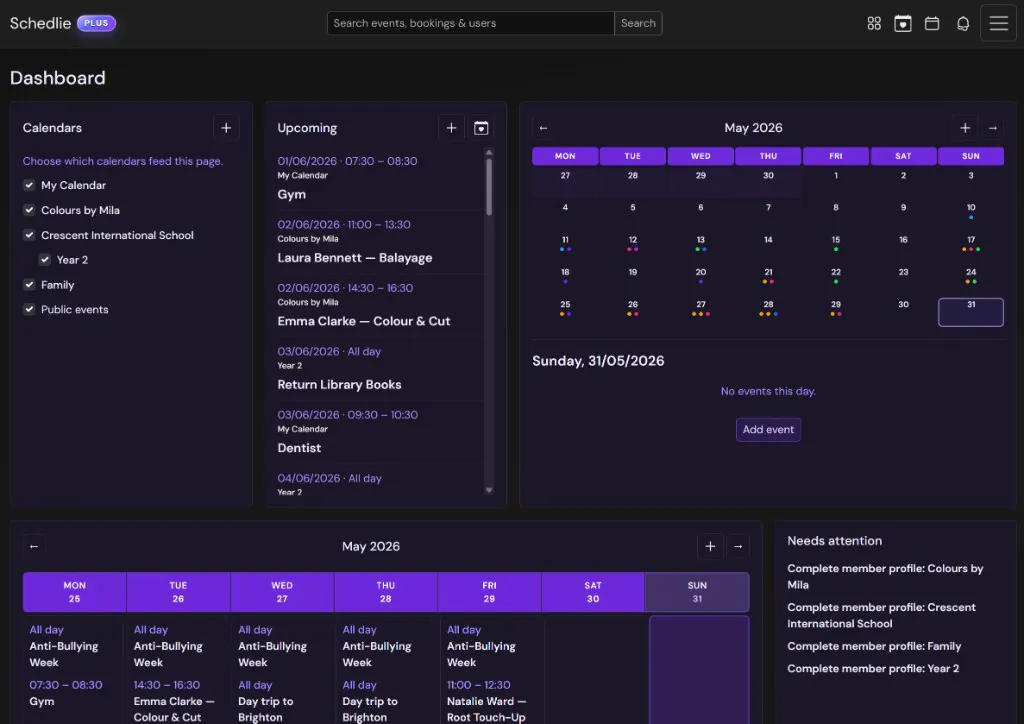
Task: Go to next month in the mini calendar
Action: click(993, 128)
